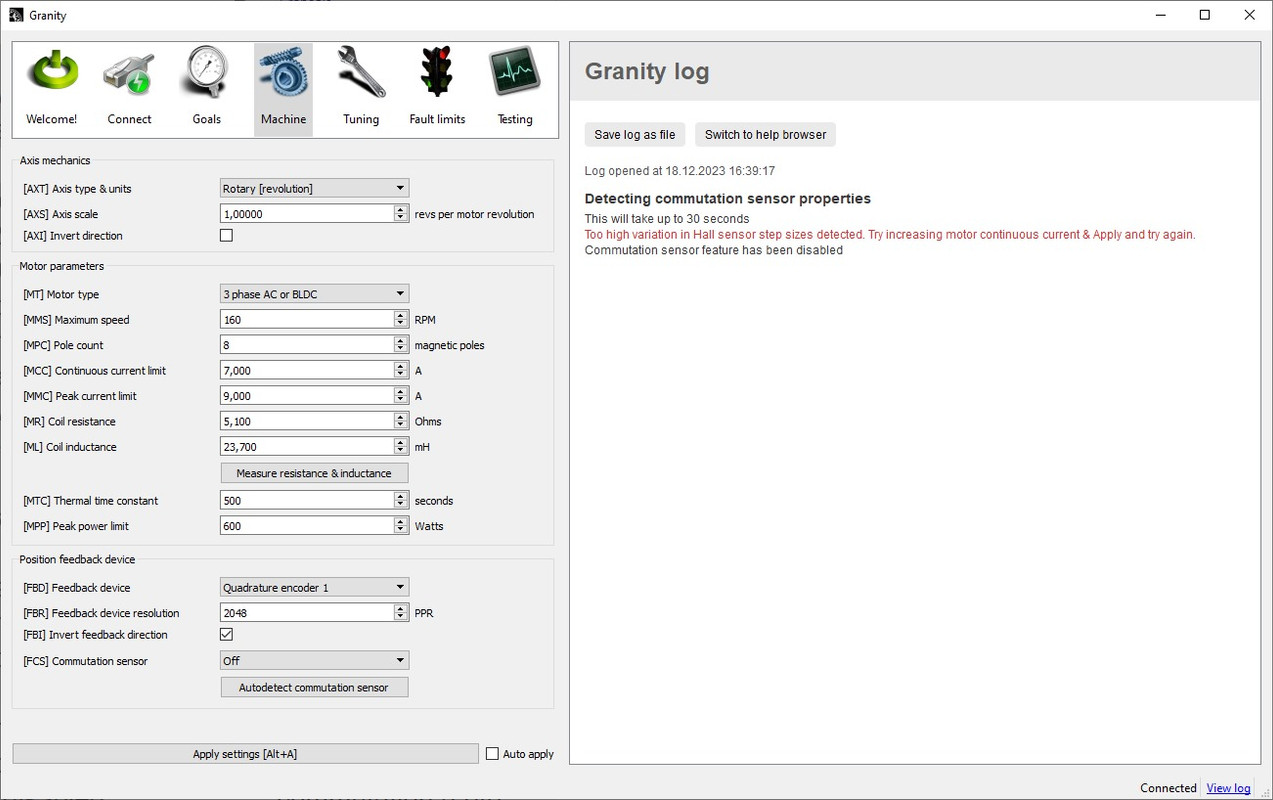Click Coil resistance spinner arrows
Screen dimensions: 1273x800
[x=401, y=421]
